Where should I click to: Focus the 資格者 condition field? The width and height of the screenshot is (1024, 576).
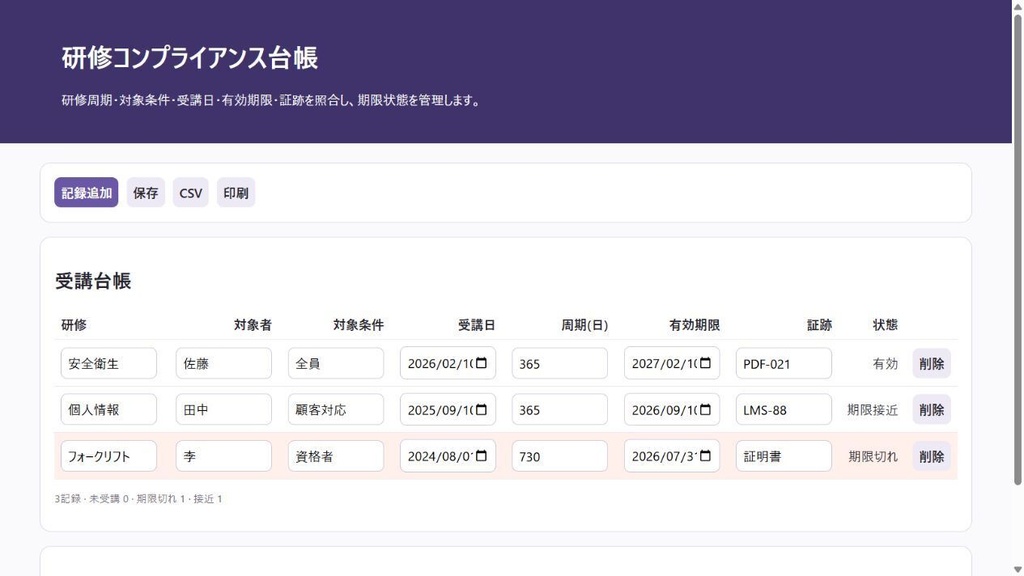(x=336, y=456)
